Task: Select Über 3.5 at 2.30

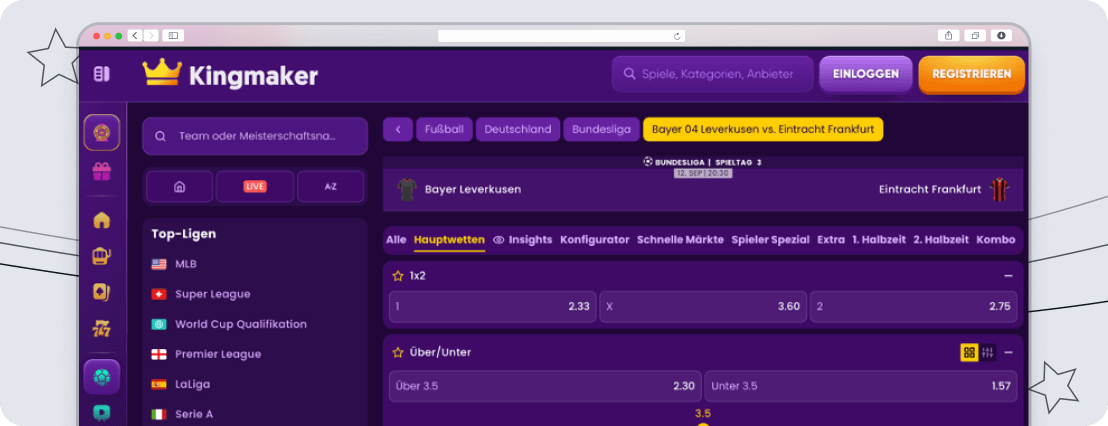Action: click(x=545, y=386)
